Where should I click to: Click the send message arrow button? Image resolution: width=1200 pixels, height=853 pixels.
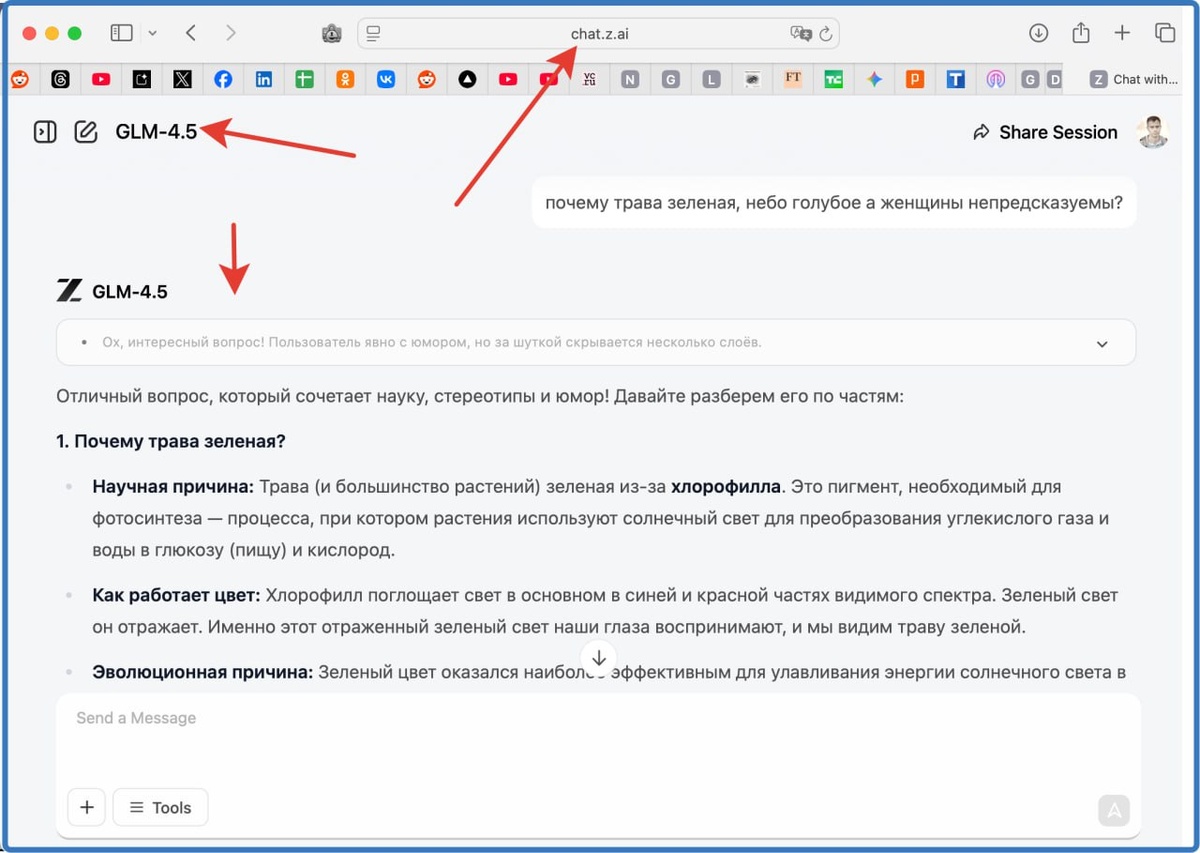coord(1113,810)
